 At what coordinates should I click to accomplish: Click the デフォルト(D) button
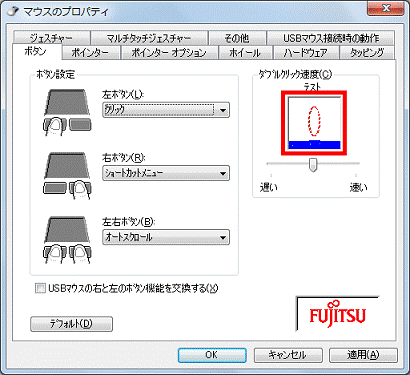pos(71,324)
